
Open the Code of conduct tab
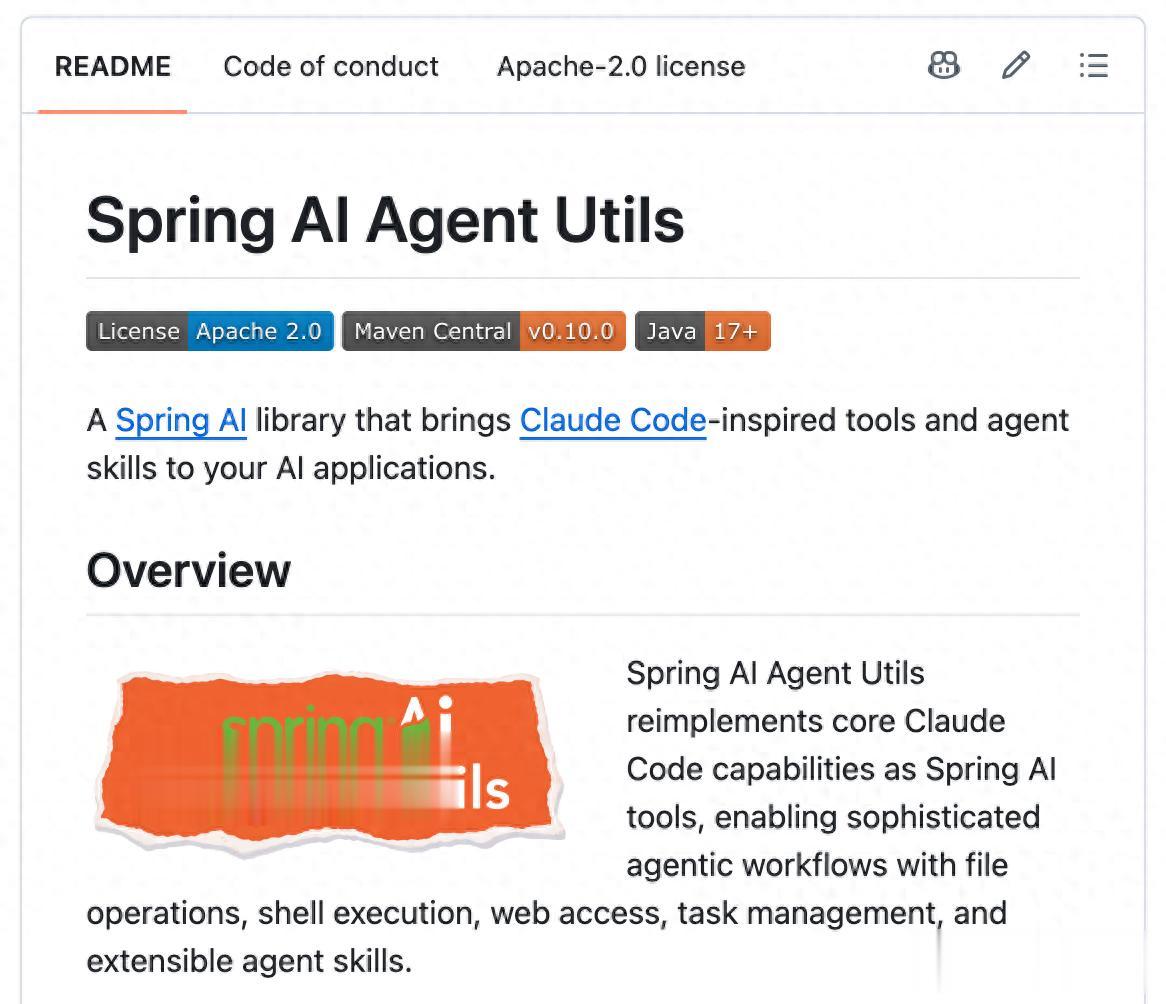tap(331, 66)
